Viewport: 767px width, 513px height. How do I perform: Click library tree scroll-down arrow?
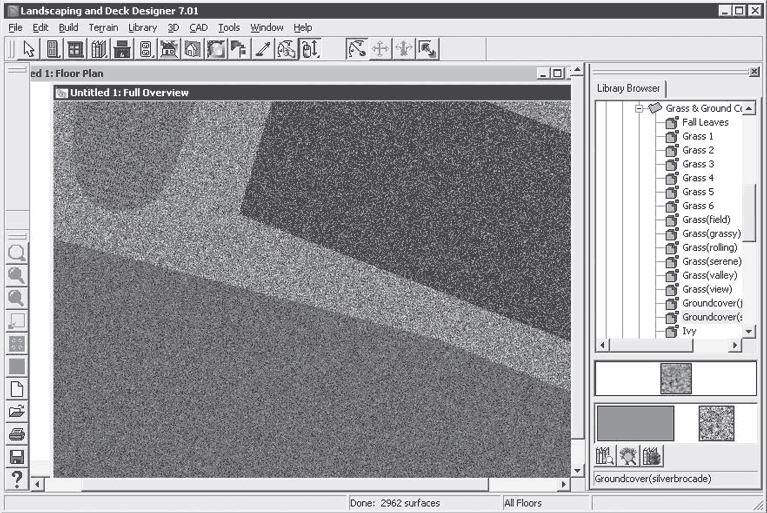point(750,330)
